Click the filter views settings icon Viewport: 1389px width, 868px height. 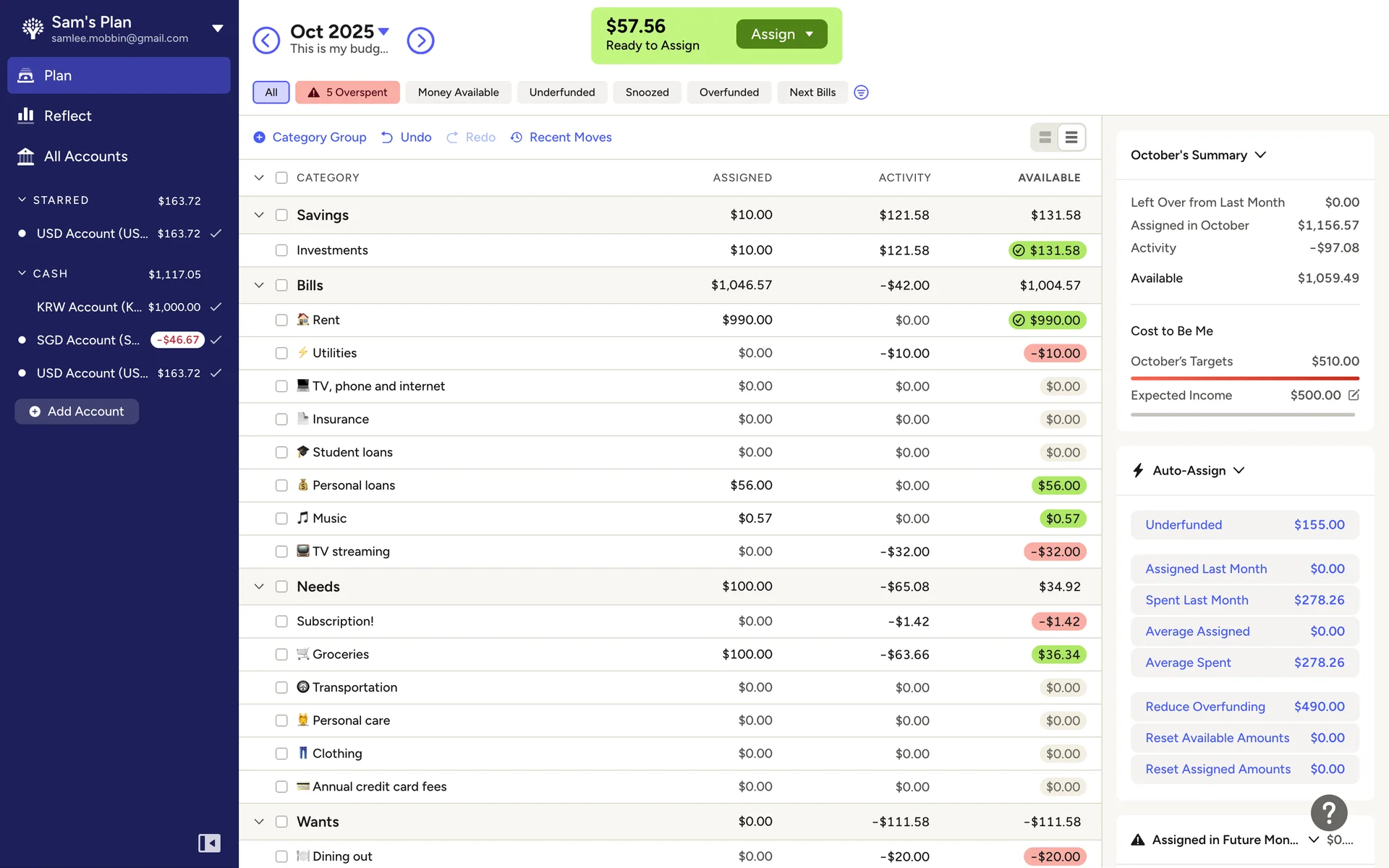pyautogui.click(x=861, y=92)
